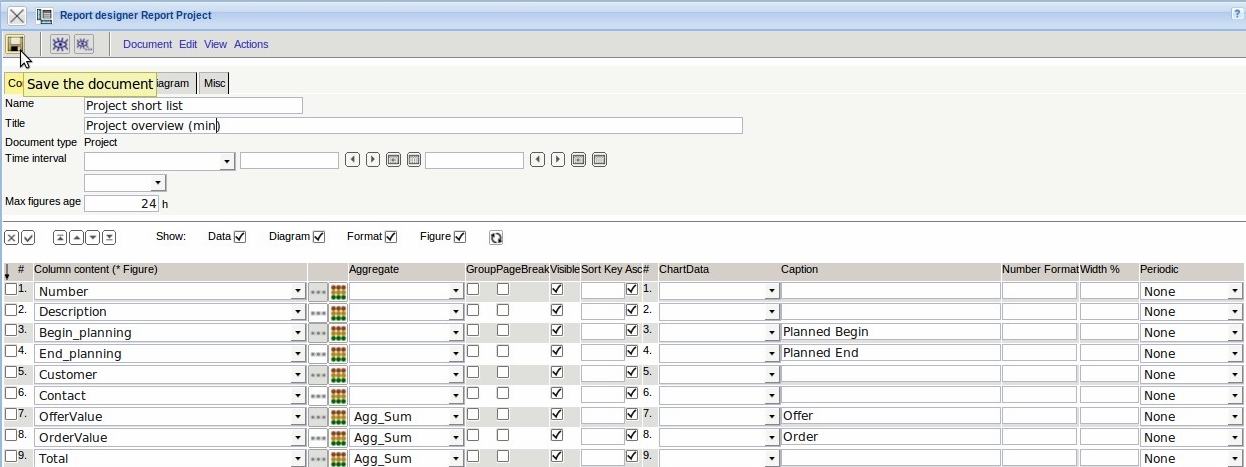This screenshot has width=1246, height=467.
Task: Toggle the Visible checkbox for Description row
Action: [x=557, y=310]
